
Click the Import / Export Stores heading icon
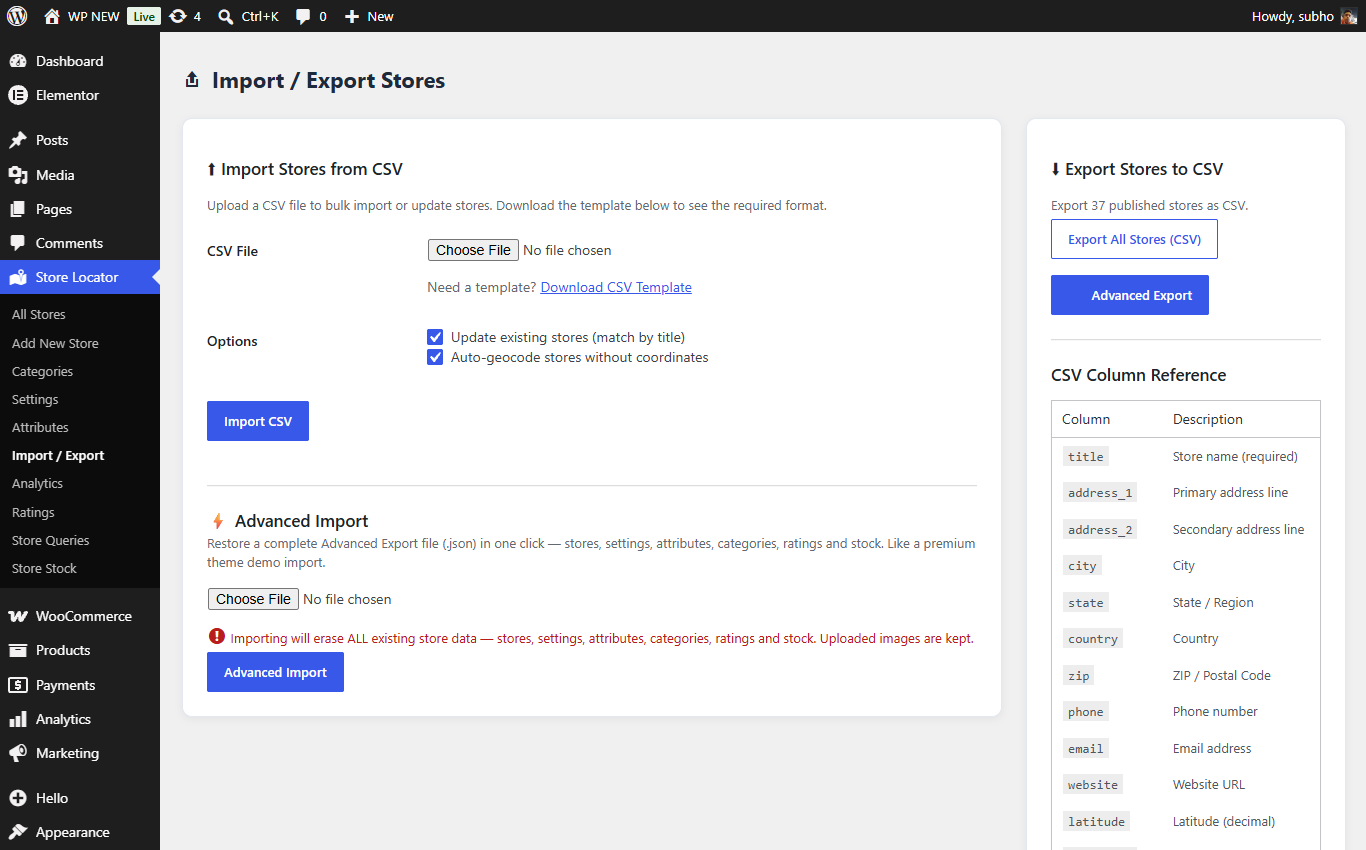[192, 80]
